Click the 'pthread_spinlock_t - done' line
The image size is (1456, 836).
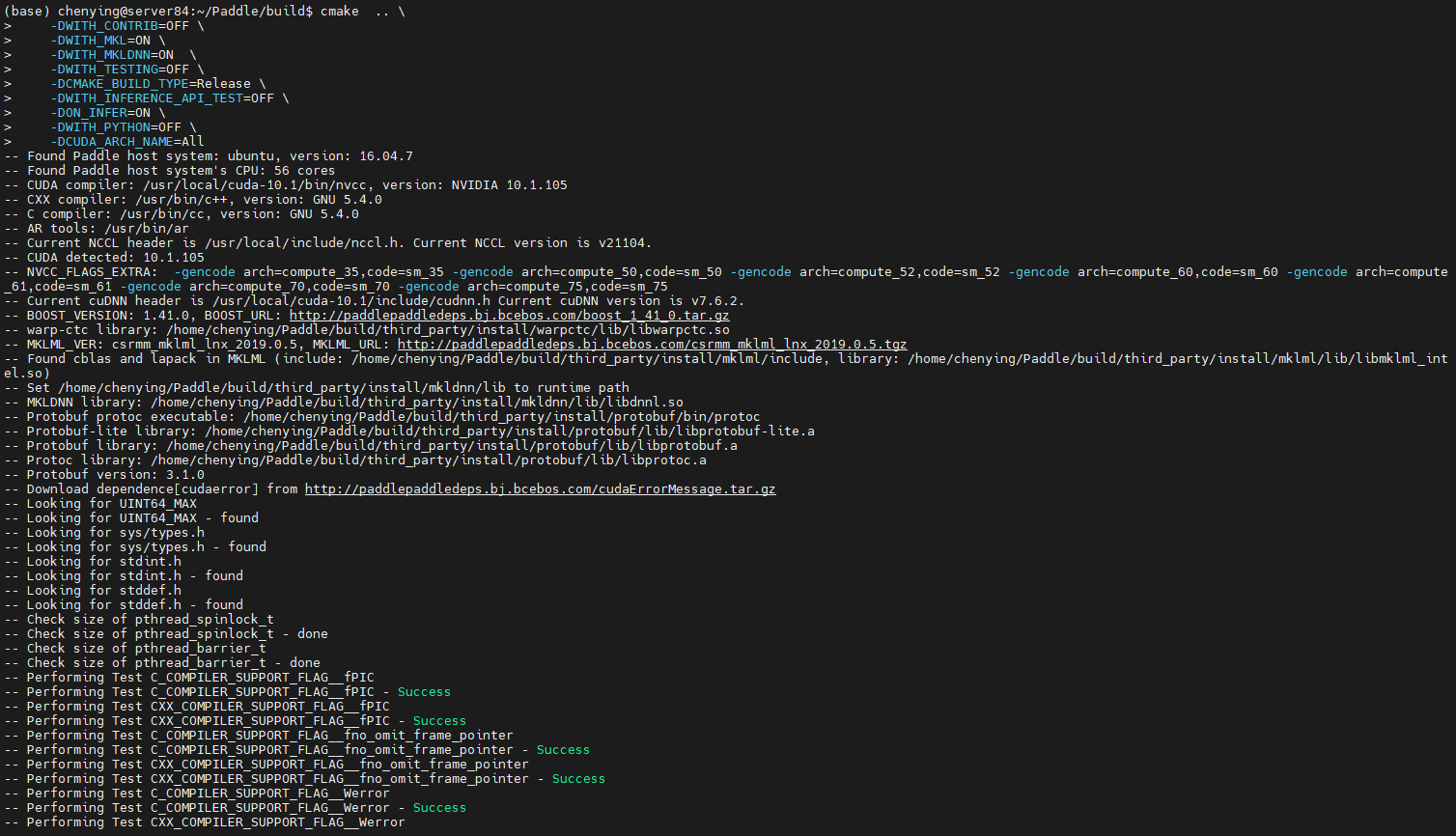166,634
